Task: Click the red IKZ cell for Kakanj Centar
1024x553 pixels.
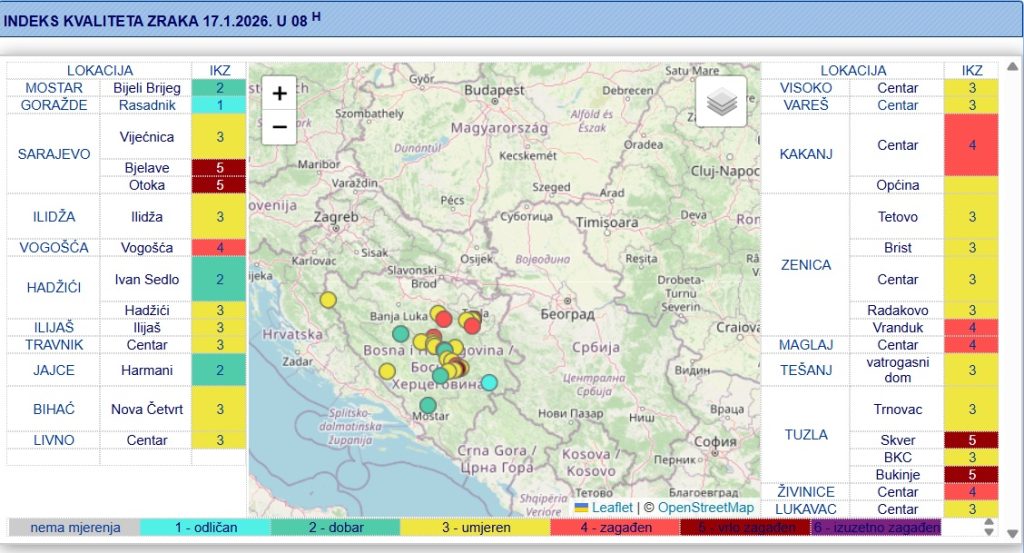Action: (970, 145)
